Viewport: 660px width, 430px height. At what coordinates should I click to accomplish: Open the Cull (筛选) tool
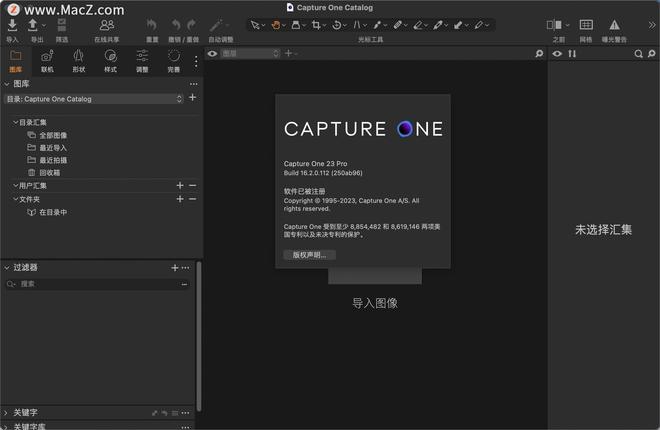coord(61,25)
